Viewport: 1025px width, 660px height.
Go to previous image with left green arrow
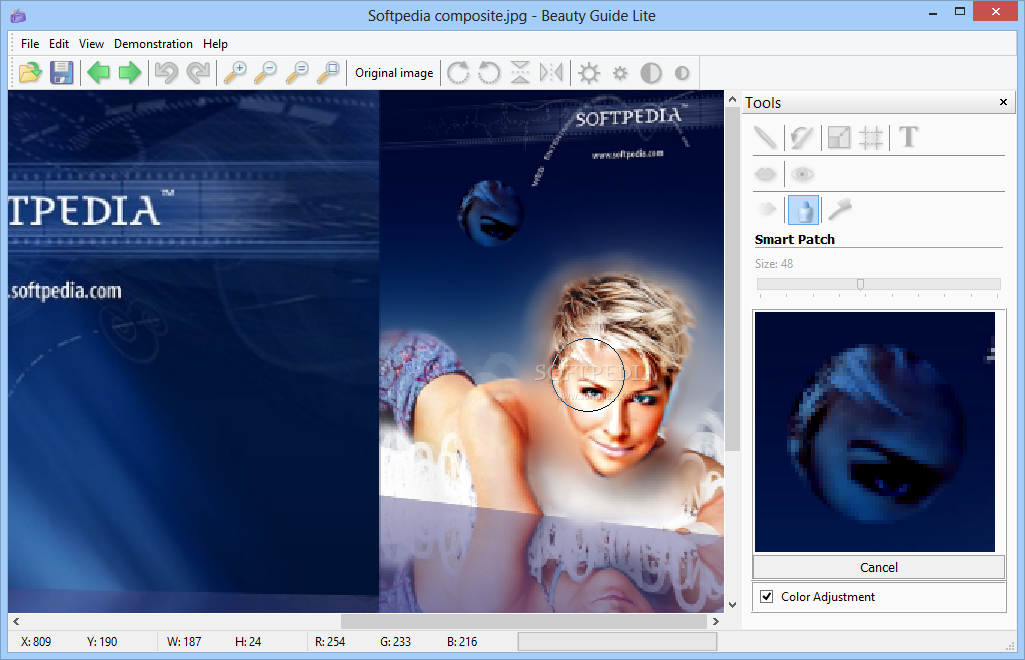[99, 73]
